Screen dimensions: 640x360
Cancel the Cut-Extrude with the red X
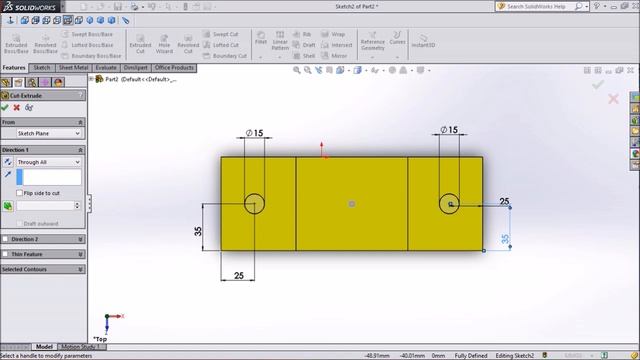[17, 108]
